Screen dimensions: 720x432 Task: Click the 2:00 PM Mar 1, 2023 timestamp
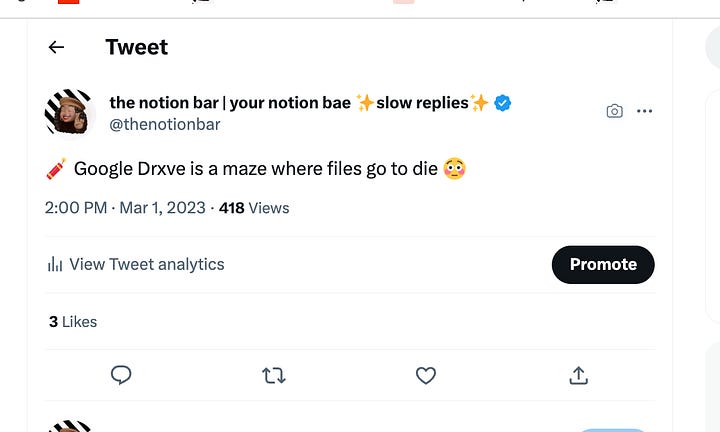[x=125, y=208]
